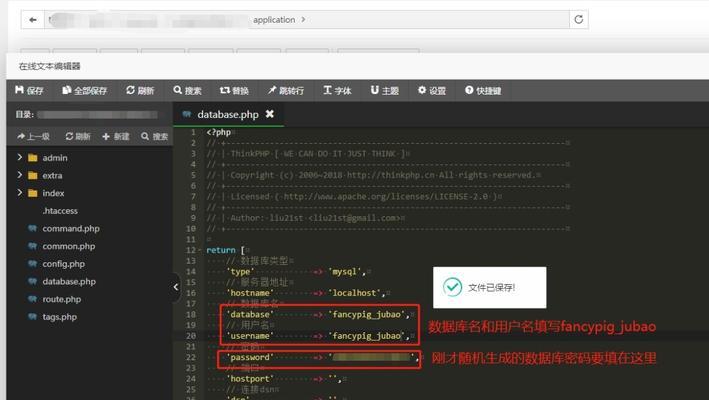The width and height of the screenshot is (709, 400).
Task: Close the database.php tab
Action: tap(269, 114)
